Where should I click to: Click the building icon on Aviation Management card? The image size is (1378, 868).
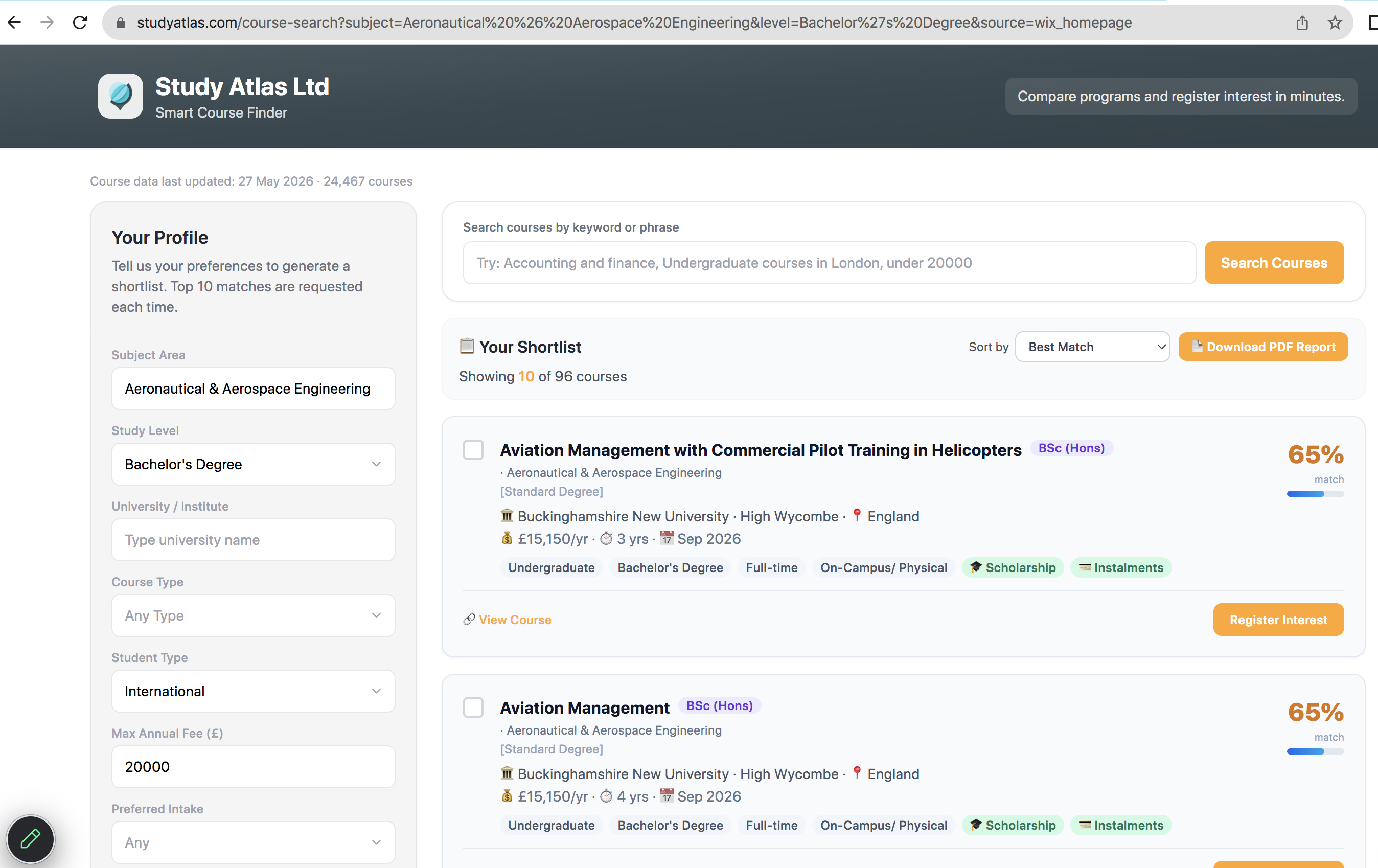[507, 773]
